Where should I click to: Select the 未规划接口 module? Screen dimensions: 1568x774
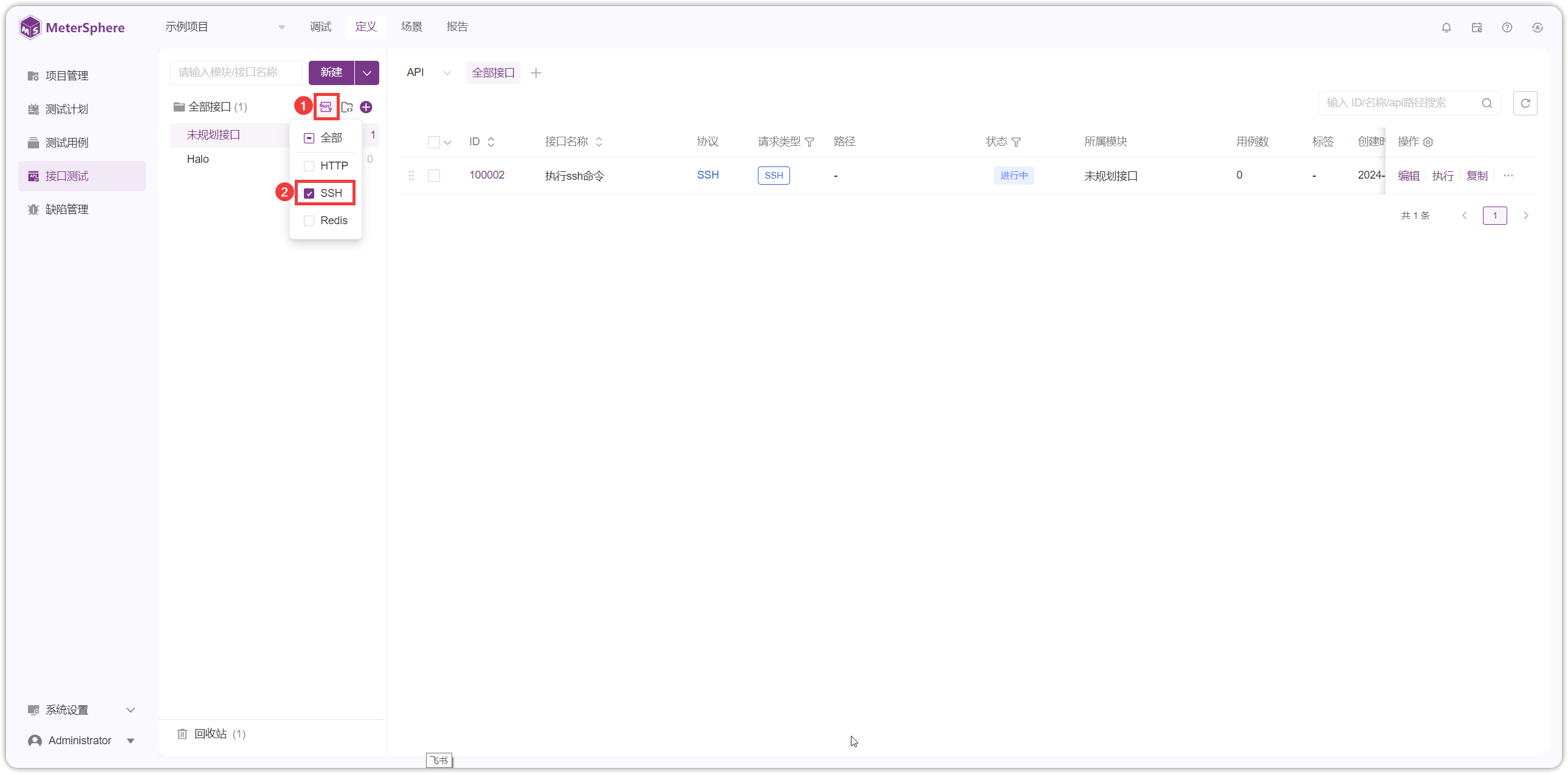[214, 134]
